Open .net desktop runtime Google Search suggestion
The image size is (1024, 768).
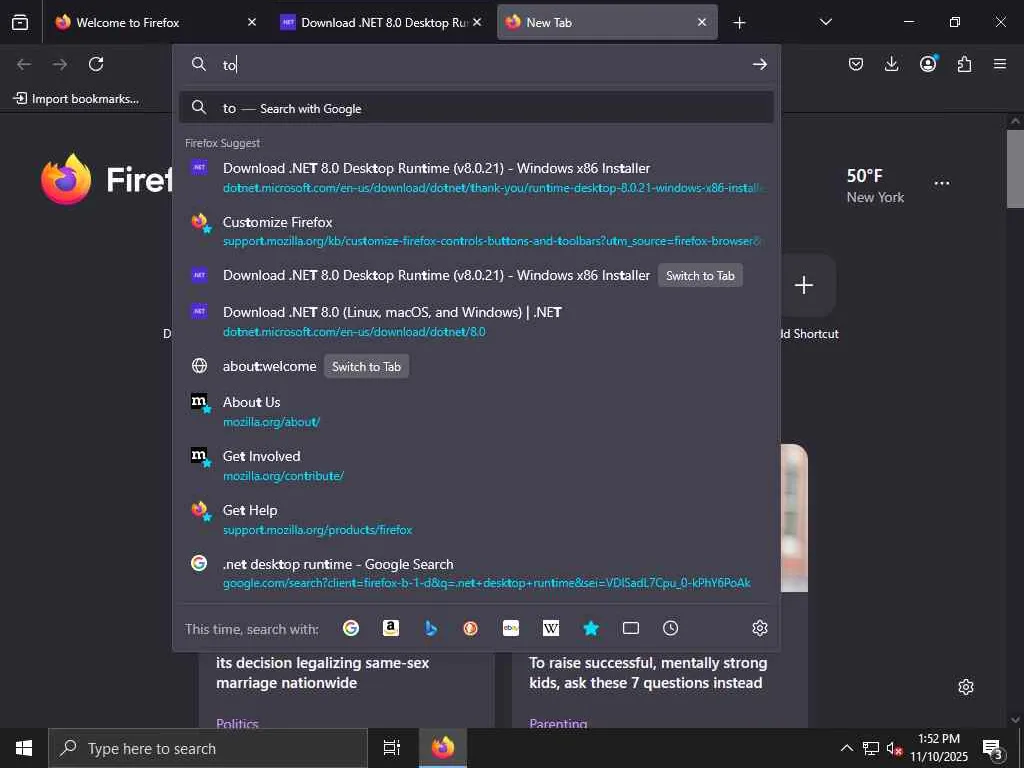click(476, 573)
